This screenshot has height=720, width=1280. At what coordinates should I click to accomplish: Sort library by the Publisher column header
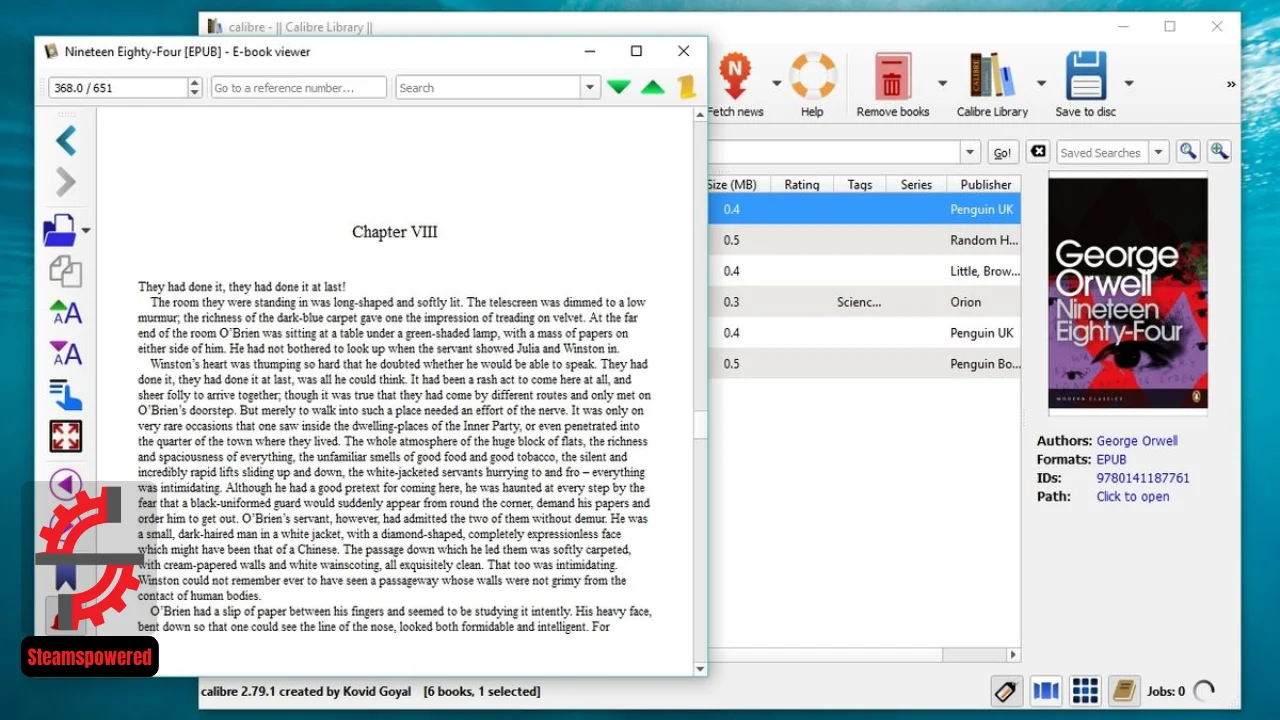[985, 184]
